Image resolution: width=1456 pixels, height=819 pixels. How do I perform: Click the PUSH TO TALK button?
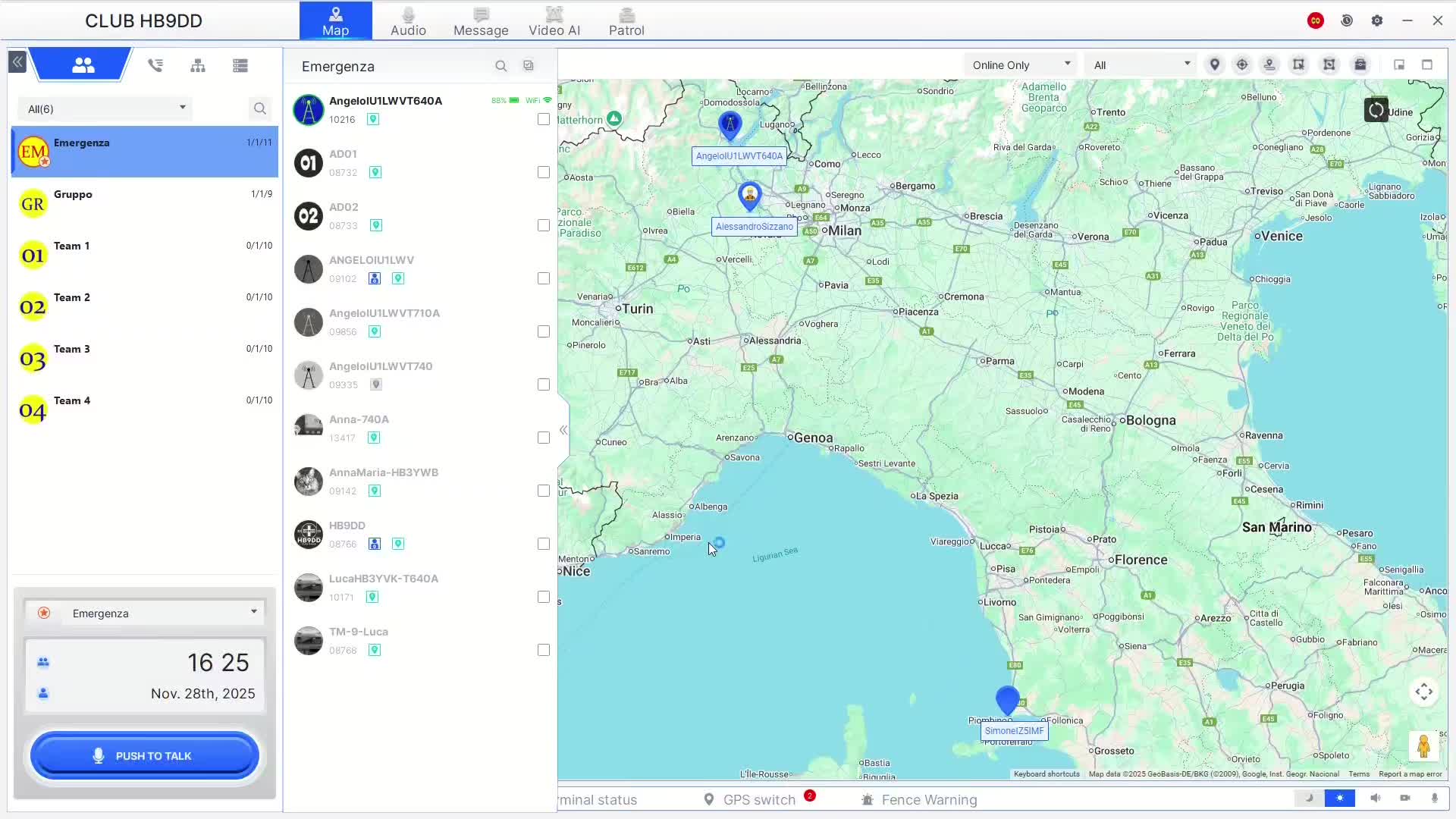tap(145, 755)
